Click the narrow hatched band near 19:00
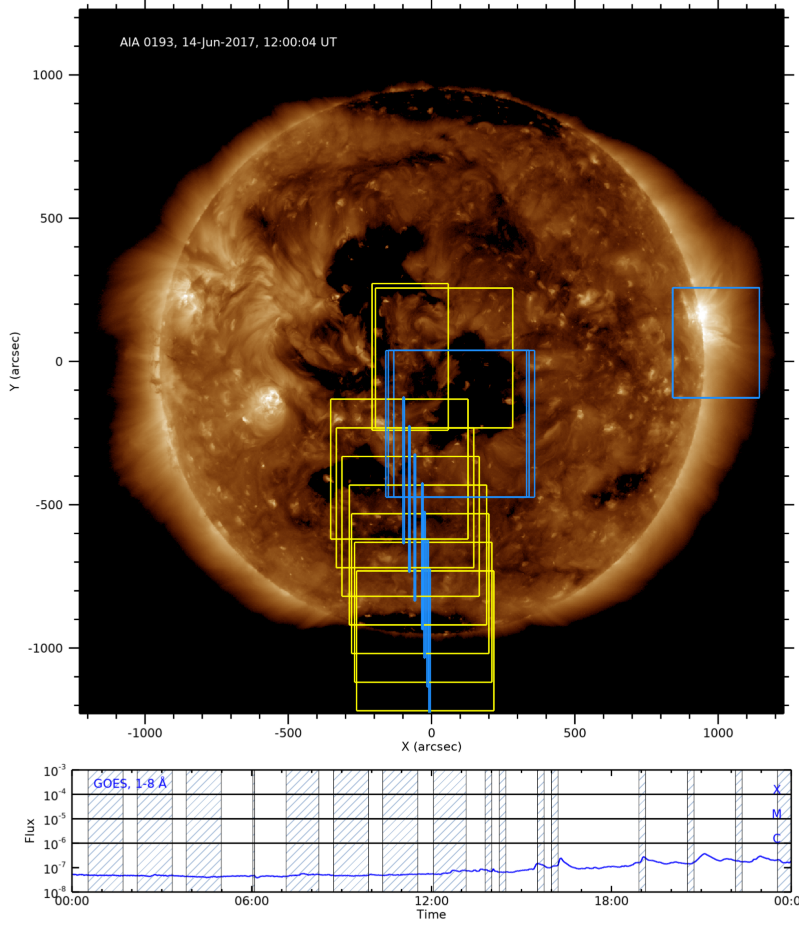 coord(642,831)
